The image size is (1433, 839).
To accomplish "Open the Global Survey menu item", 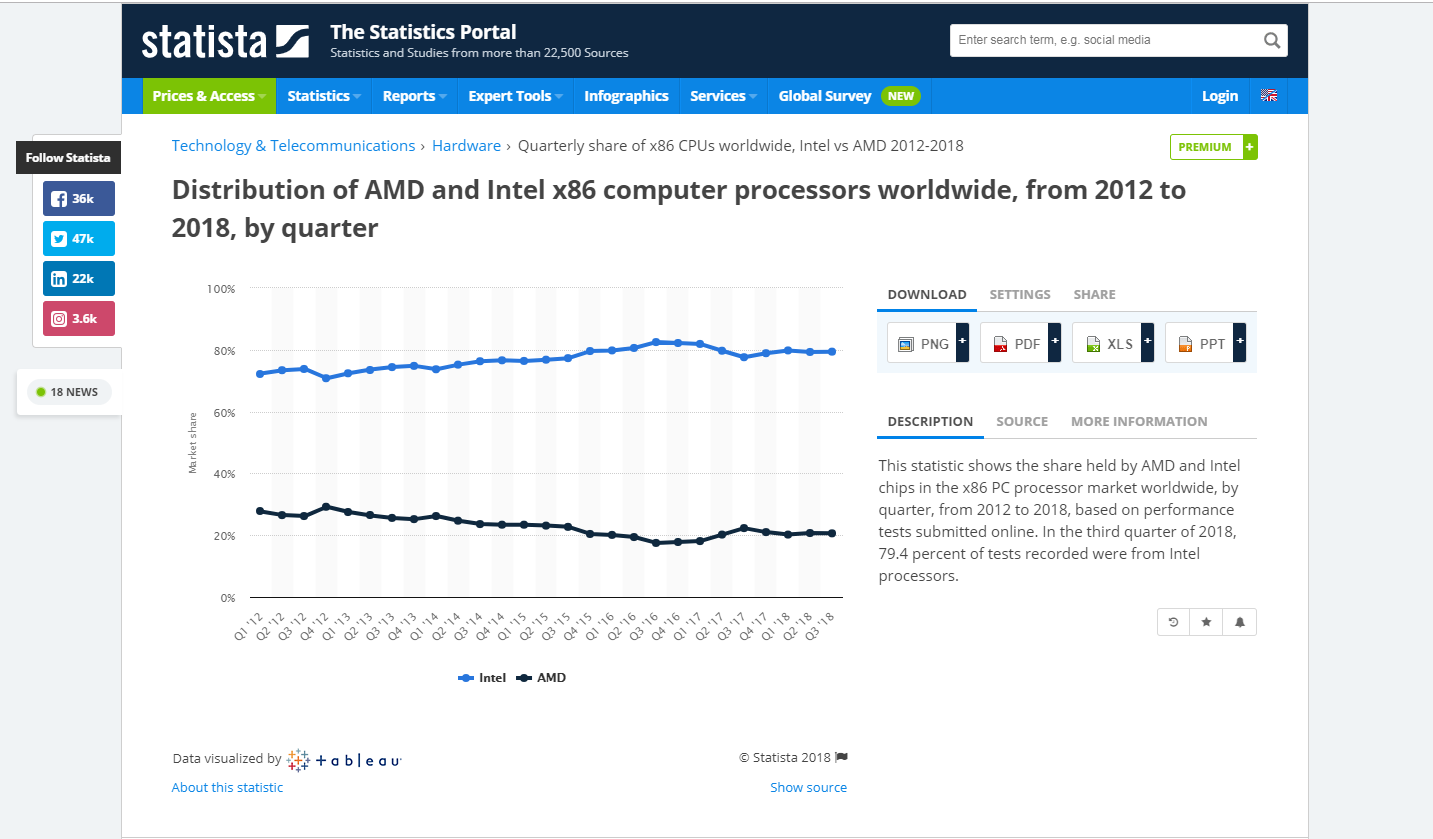I will pos(848,96).
